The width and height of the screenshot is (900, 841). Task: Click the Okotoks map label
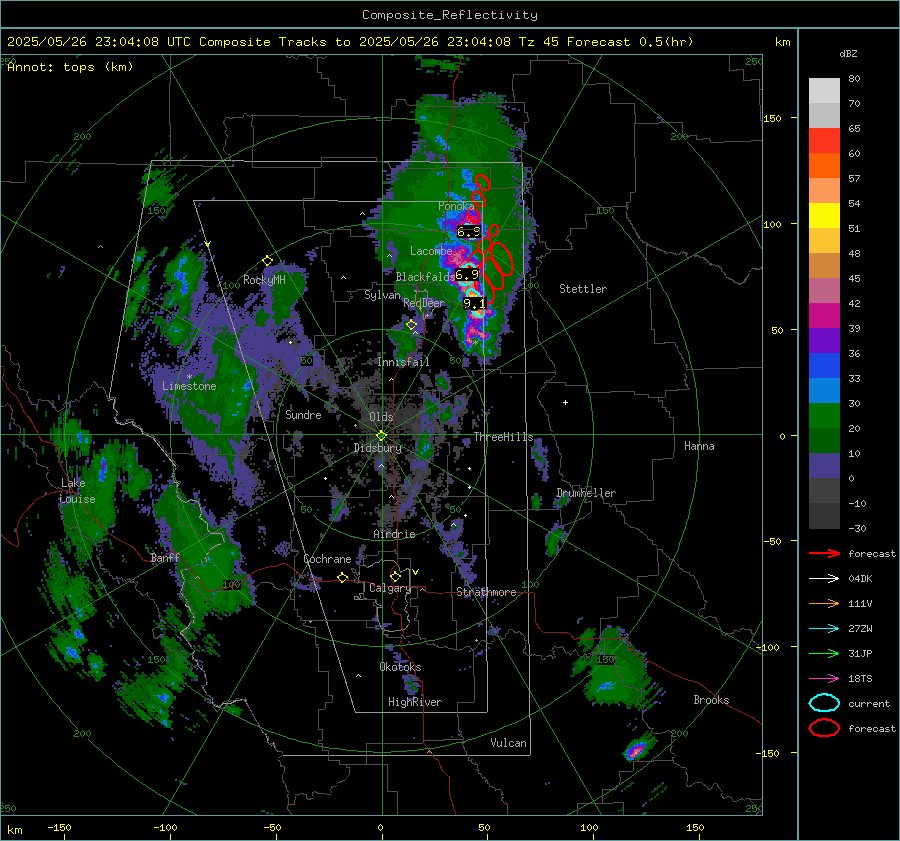pos(400,667)
